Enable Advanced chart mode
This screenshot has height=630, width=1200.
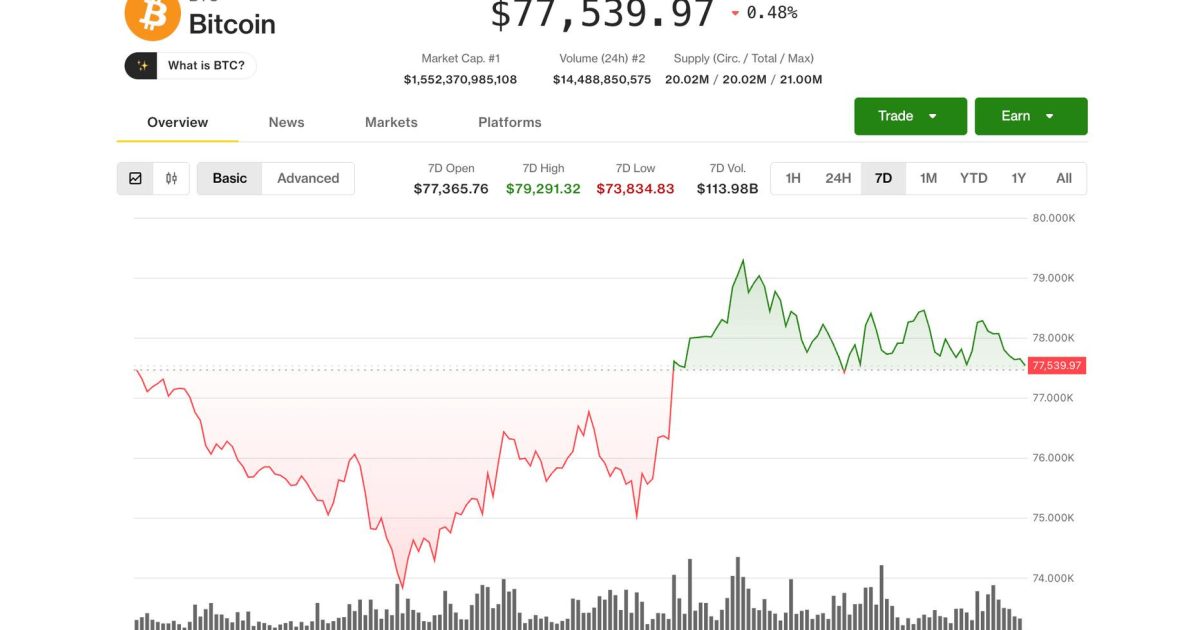(x=308, y=177)
